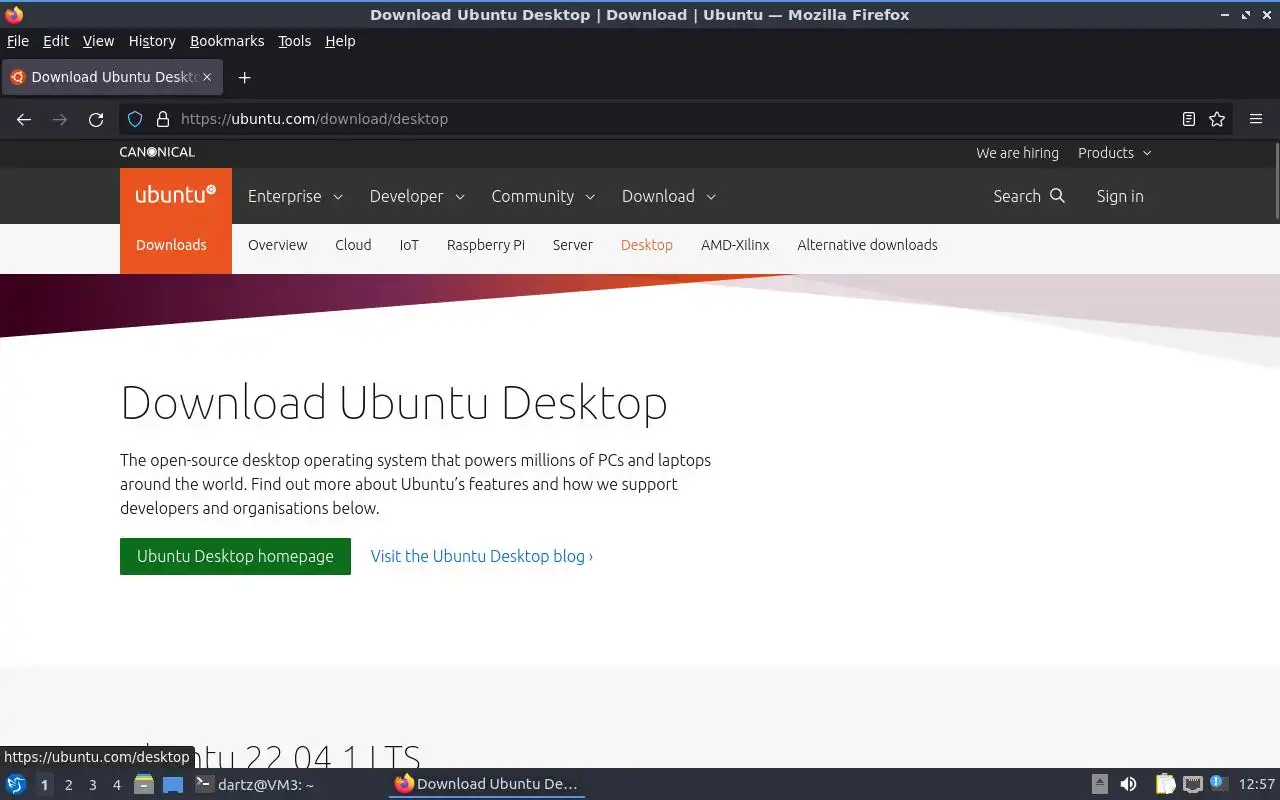This screenshot has height=800, width=1280.
Task: Open the volume speaker icon in tray
Action: (1128, 785)
